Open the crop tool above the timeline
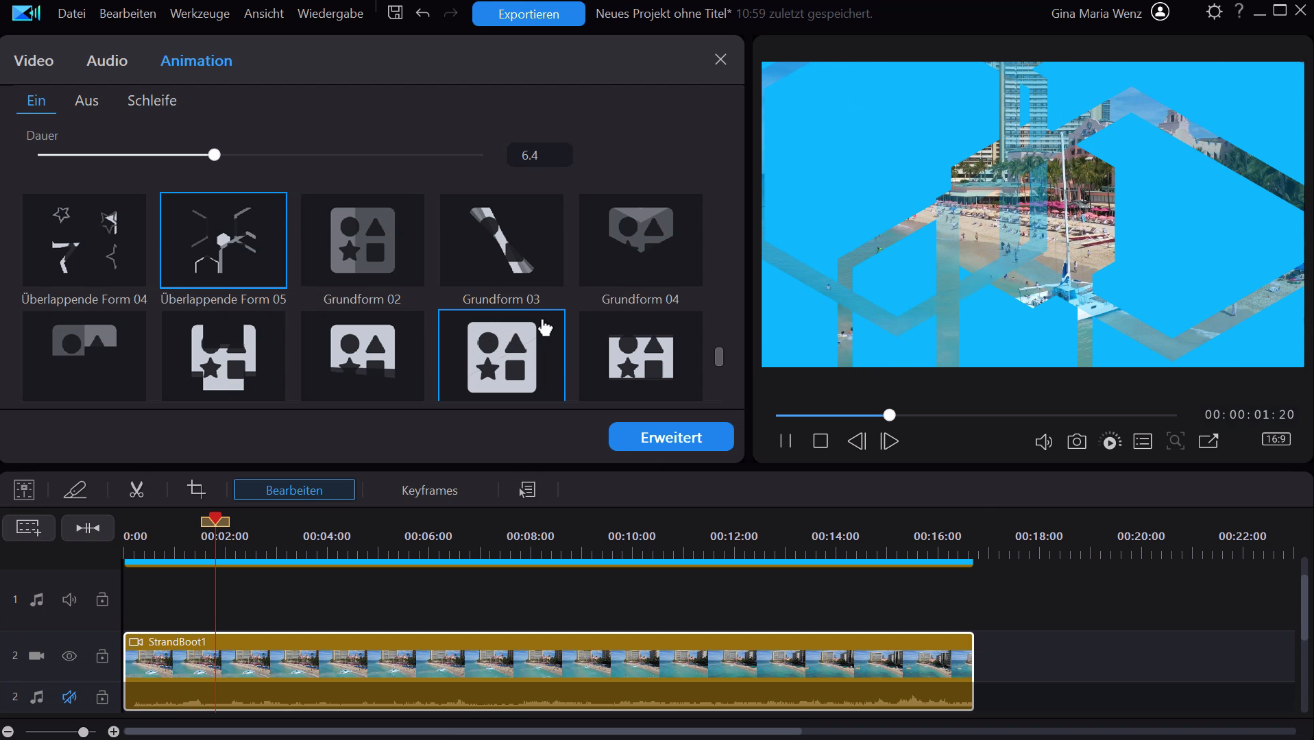Image resolution: width=1314 pixels, height=740 pixels. coord(196,489)
